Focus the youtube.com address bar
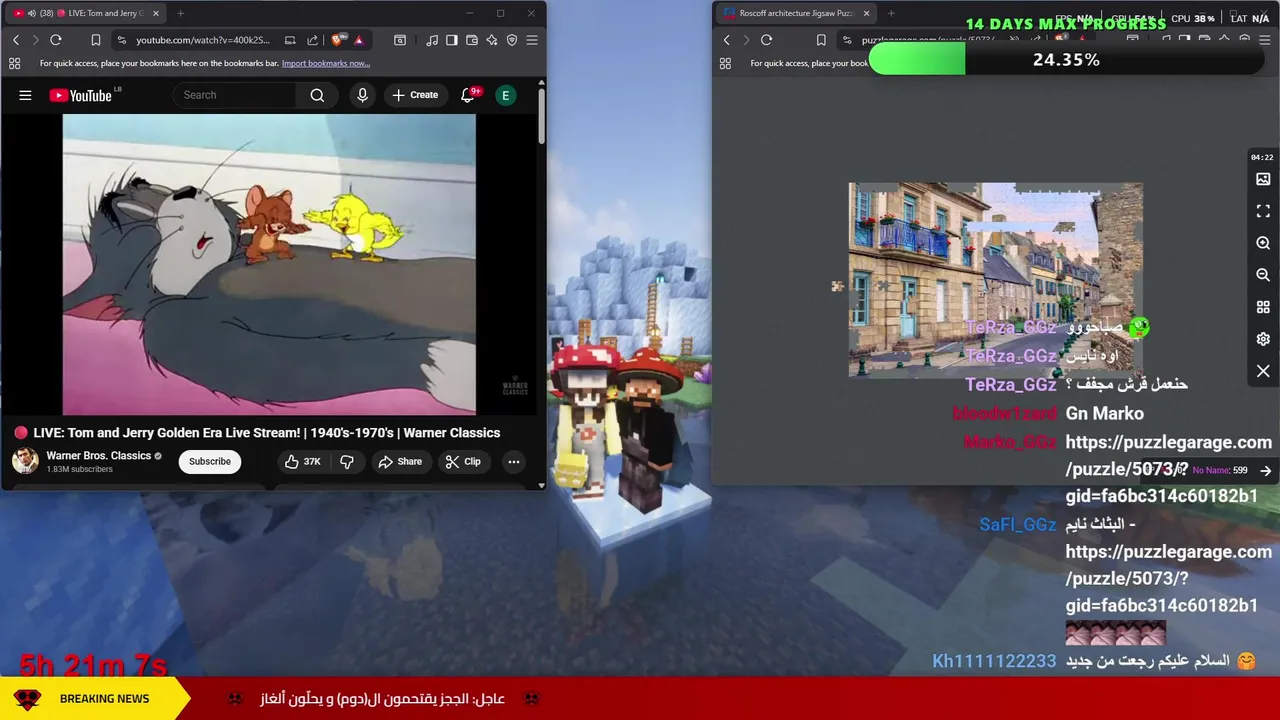The width and height of the screenshot is (1280, 720). pyautogui.click(x=205, y=40)
